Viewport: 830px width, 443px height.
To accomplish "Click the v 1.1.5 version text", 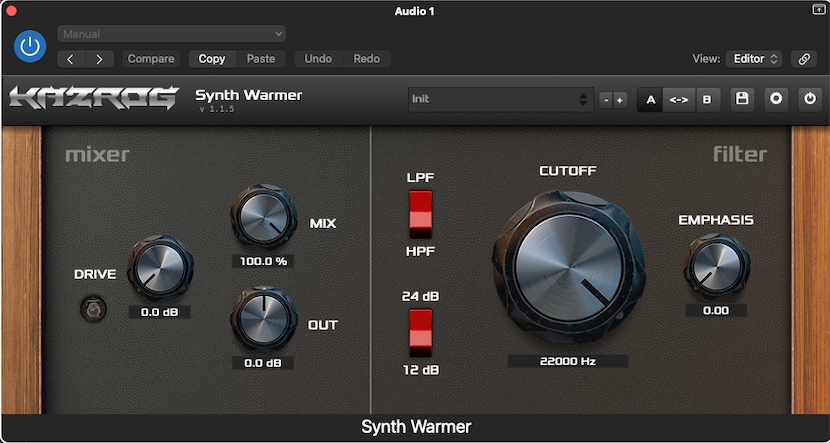I will [216, 109].
